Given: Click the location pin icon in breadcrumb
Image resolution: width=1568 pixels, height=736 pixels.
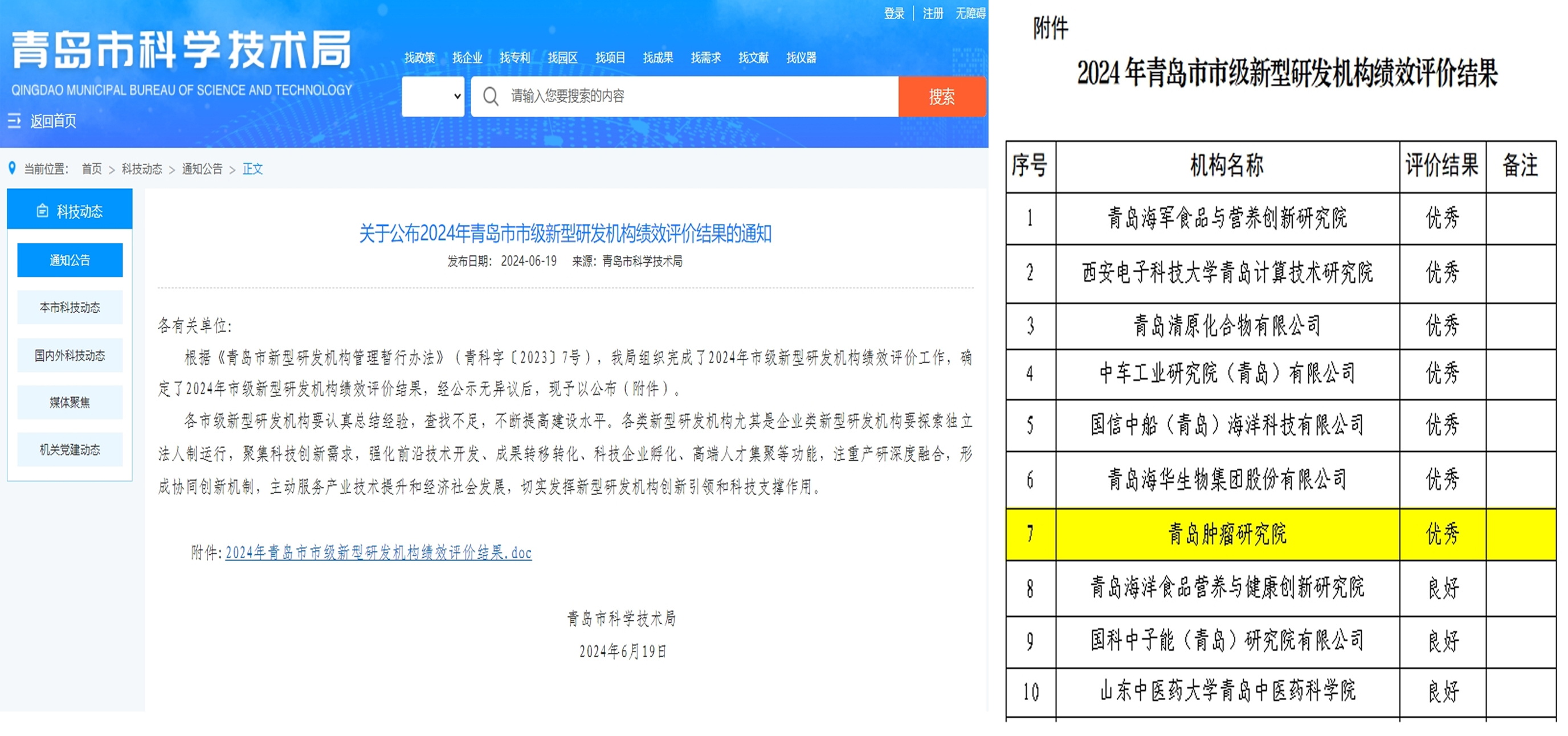Looking at the screenshot, I should point(11,168).
